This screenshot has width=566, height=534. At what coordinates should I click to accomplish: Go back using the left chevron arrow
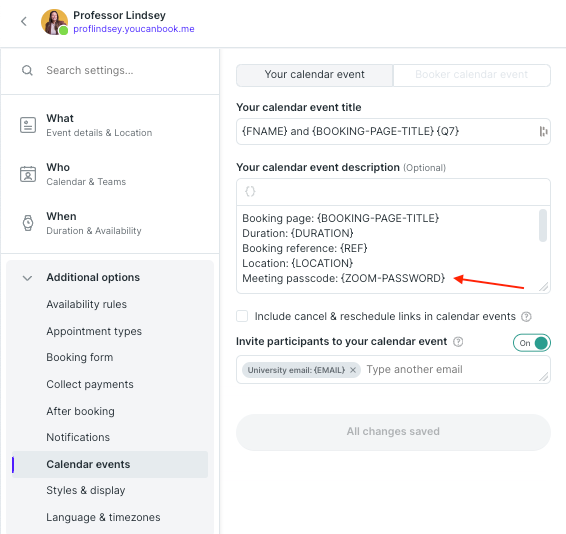click(x=24, y=22)
